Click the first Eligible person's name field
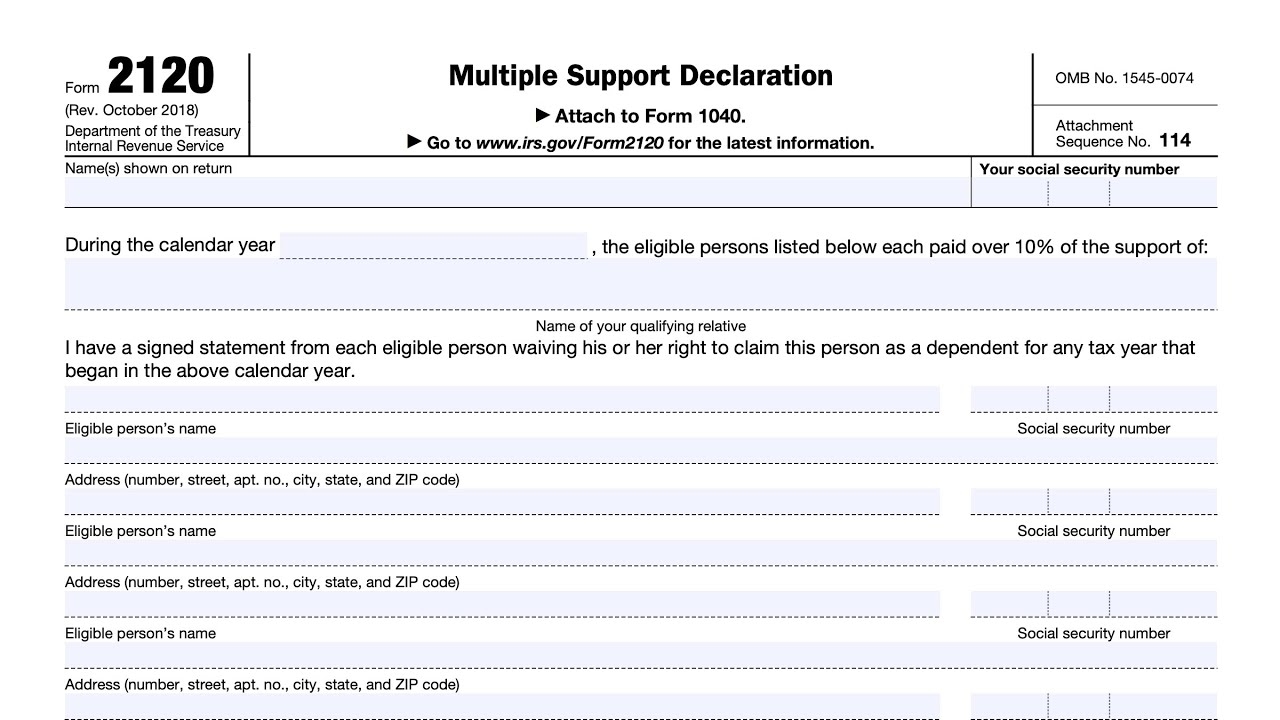Image resolution: width=1280 pixels, height=720 pixels. point(502,399)
